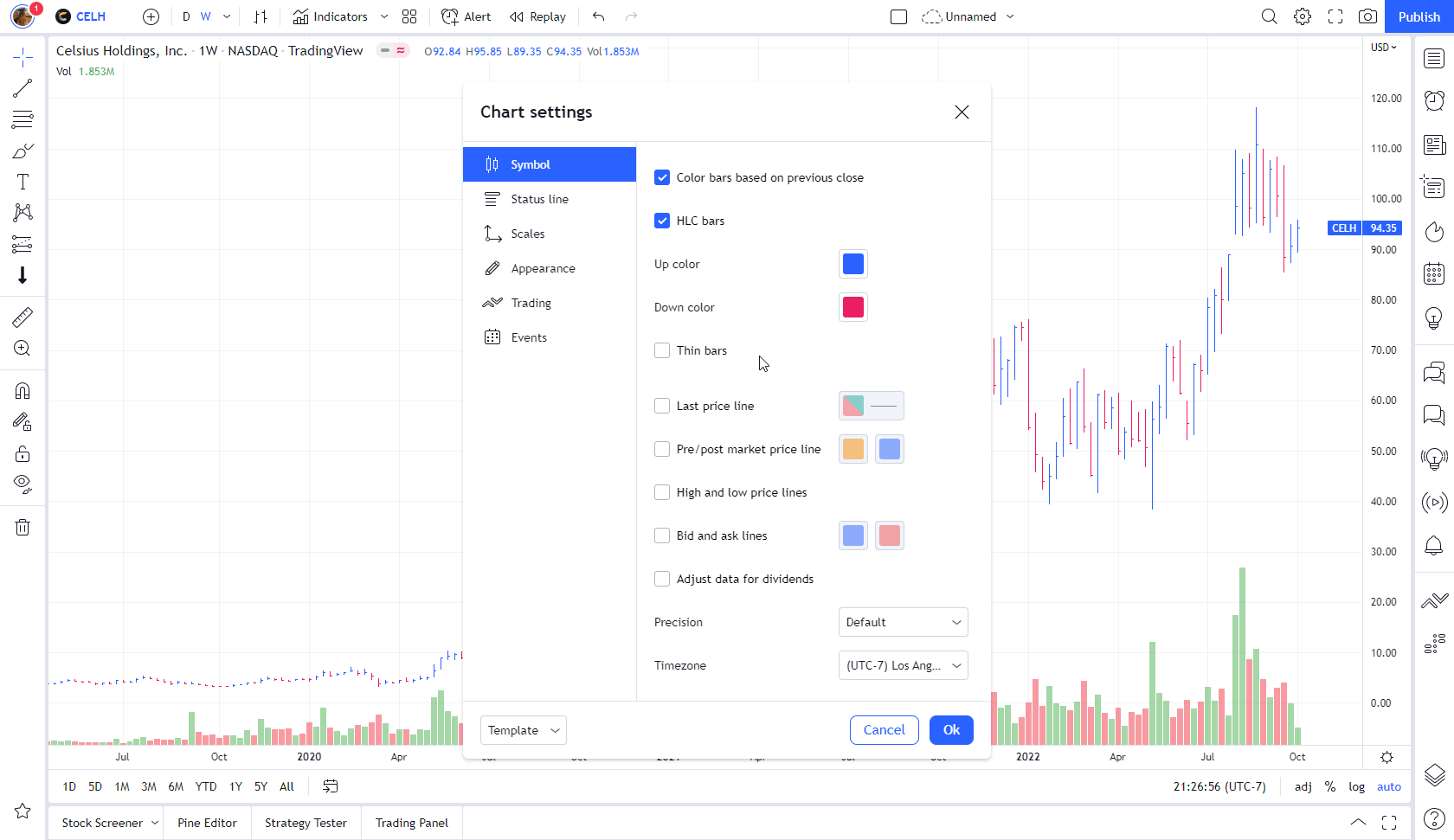Open the Unnamed layout dropdown
The height and width of the screenshot is (840, 1454).
pyautogui.click(x=968, y=16)
